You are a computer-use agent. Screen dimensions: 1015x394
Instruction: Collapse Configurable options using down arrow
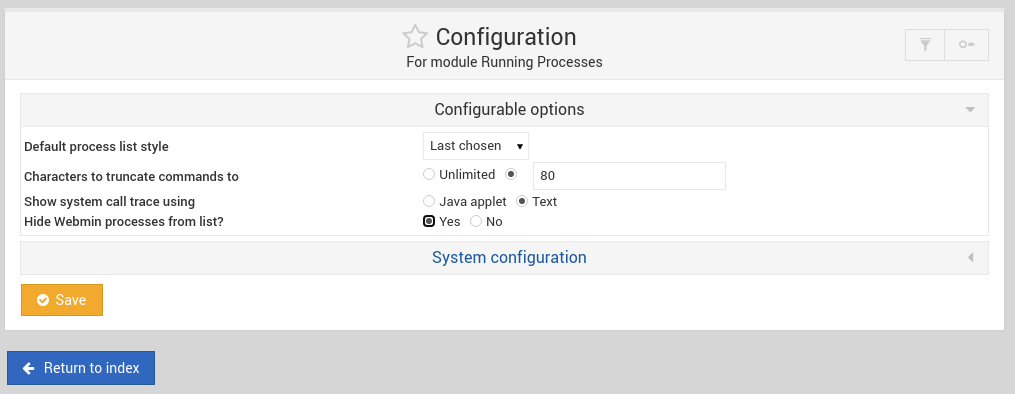[x=970, y=109]
